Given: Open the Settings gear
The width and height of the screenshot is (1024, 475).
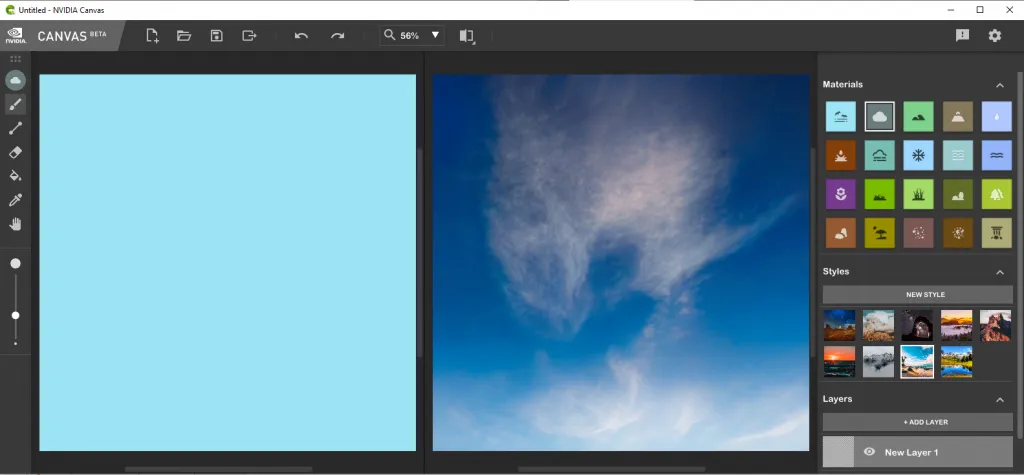Looking at the screenshot, I should [x=995, y=36].
